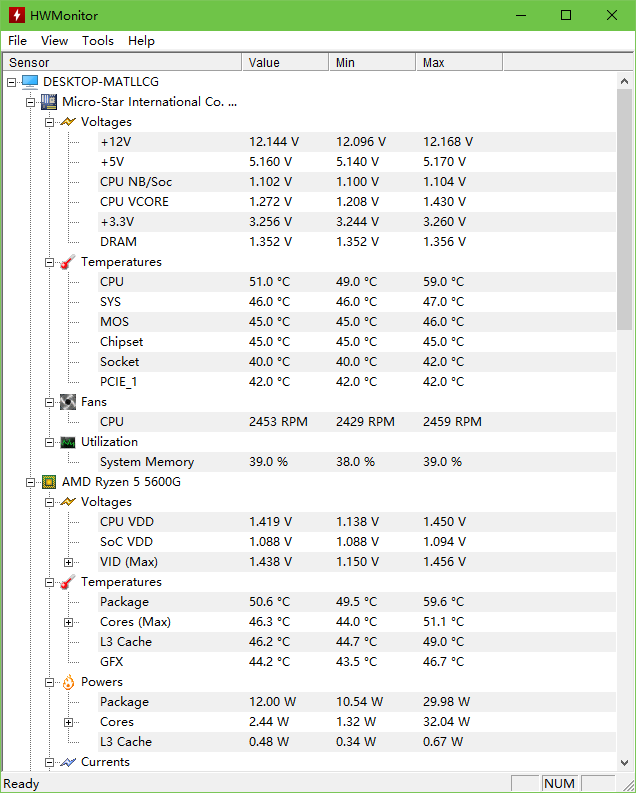Click the motherboard Temperatures thermometer icon

tap(68, 262)
